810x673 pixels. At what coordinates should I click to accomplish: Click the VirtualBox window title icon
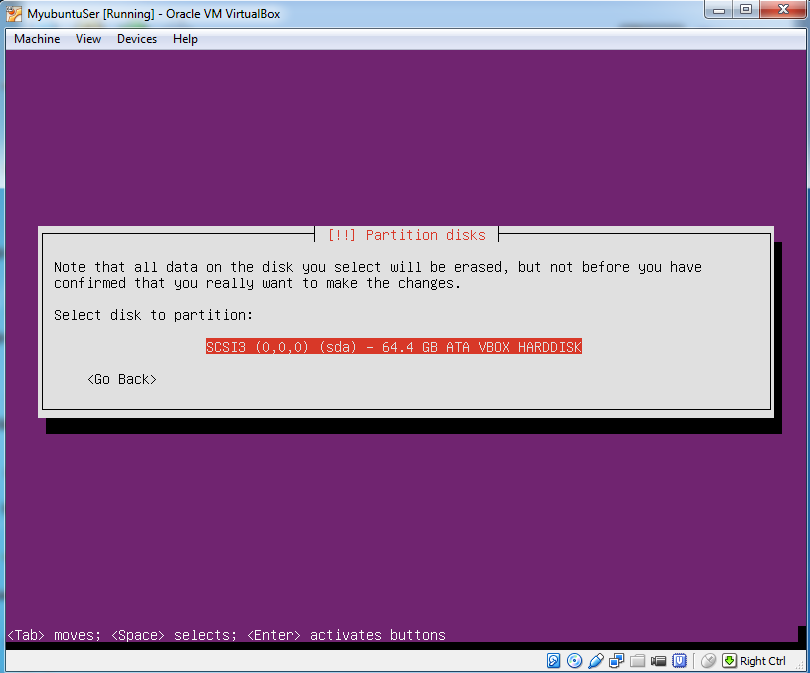(x=14, y=13)
